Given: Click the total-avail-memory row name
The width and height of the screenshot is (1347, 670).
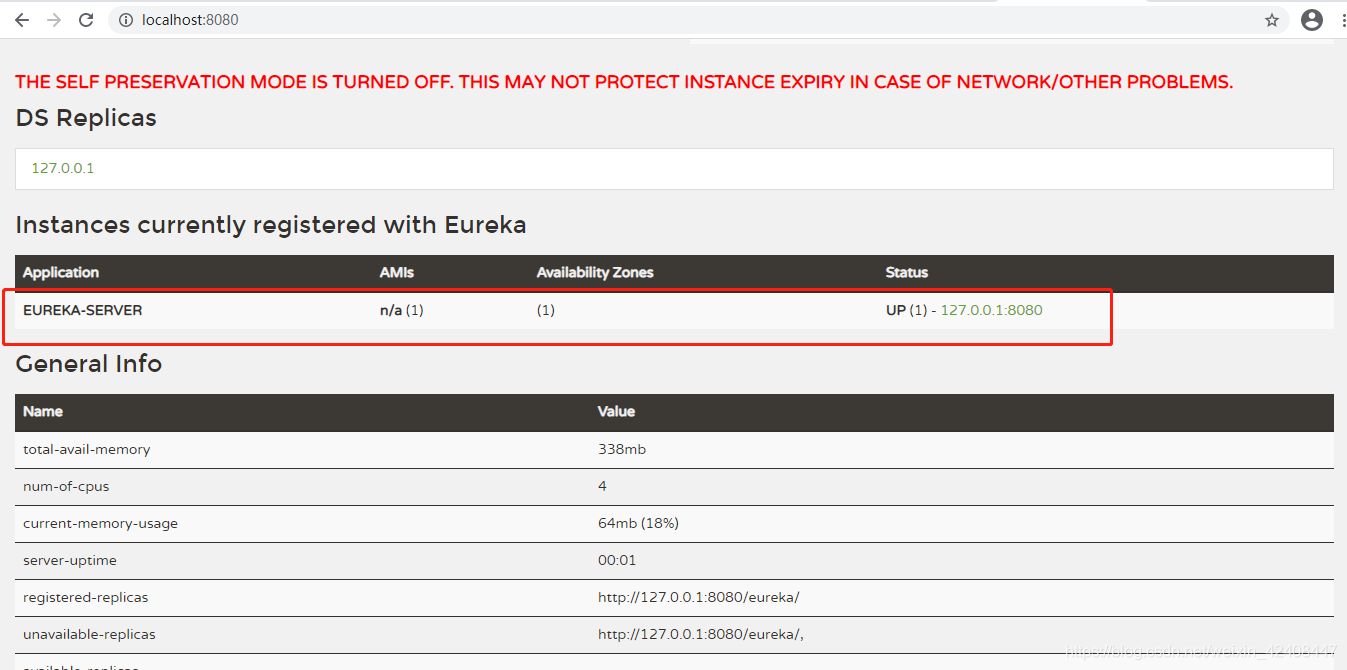Looking at the screenshot, I should tap(87, 449).
